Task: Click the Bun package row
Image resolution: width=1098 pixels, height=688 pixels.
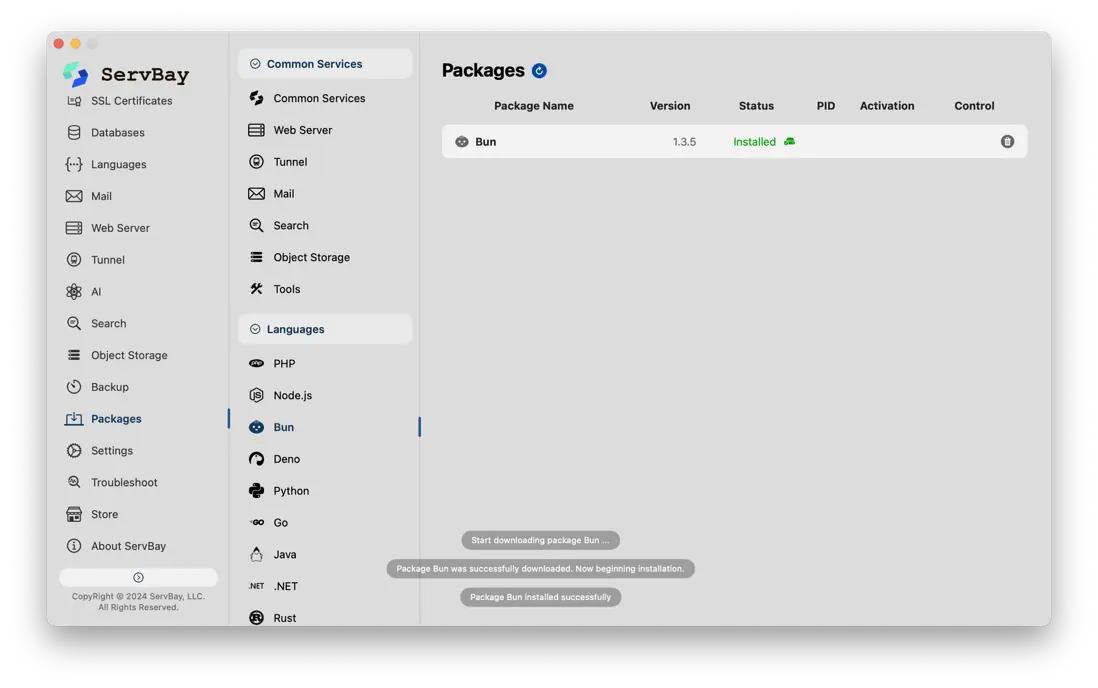Action: coord(734,142)
